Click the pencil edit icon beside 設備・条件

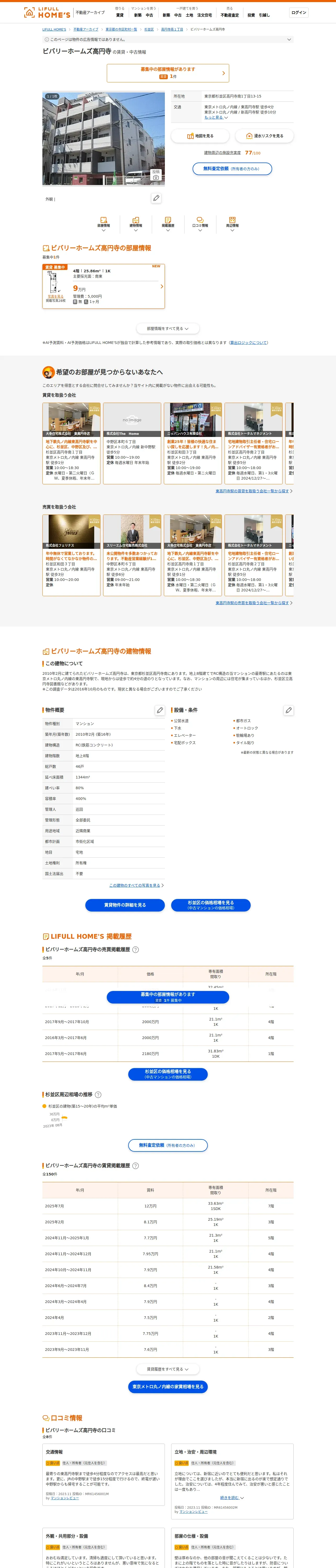point(288,710)
